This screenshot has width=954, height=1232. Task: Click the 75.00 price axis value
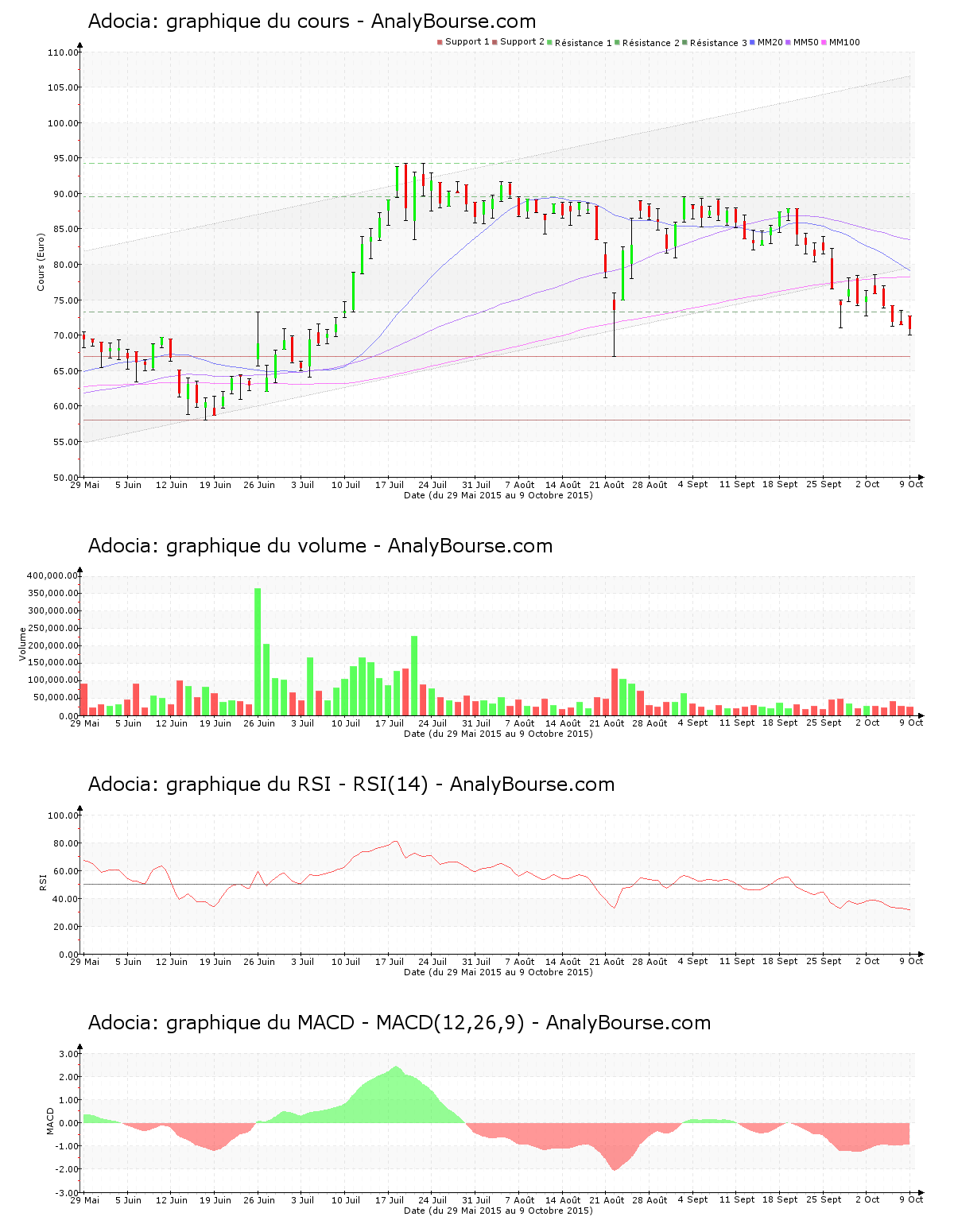pos(65,300)
